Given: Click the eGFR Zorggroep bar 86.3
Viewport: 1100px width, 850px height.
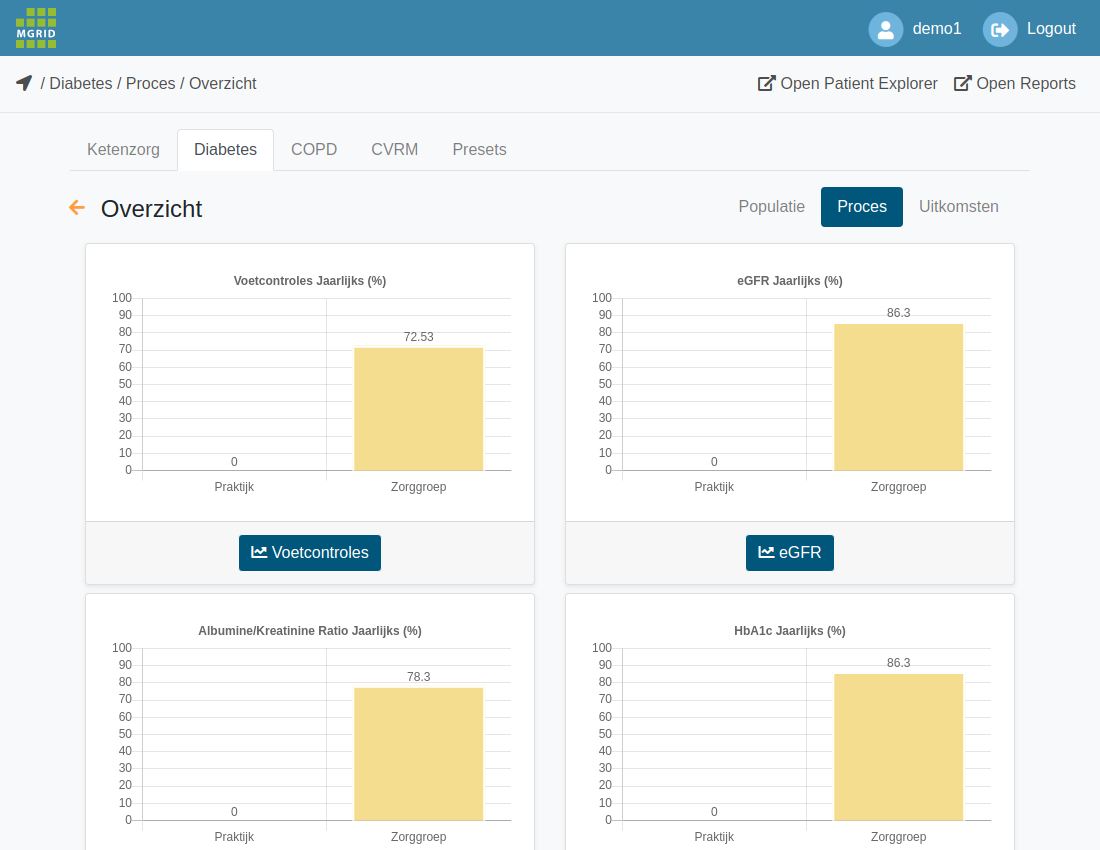Looking at the screenshot, I should 898,397.
